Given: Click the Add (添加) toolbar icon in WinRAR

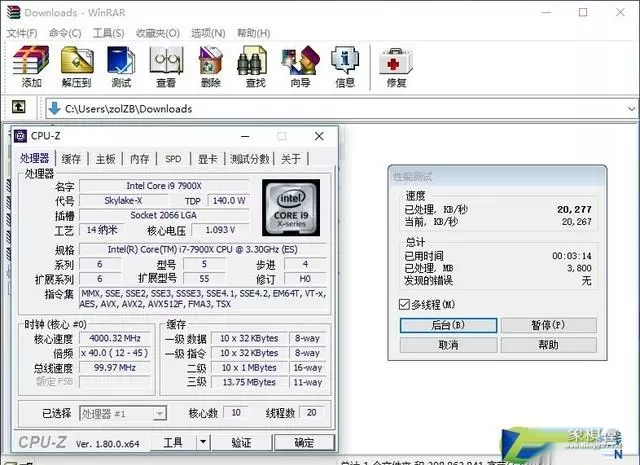Looking at the screenshot, I should coord(31,67).
